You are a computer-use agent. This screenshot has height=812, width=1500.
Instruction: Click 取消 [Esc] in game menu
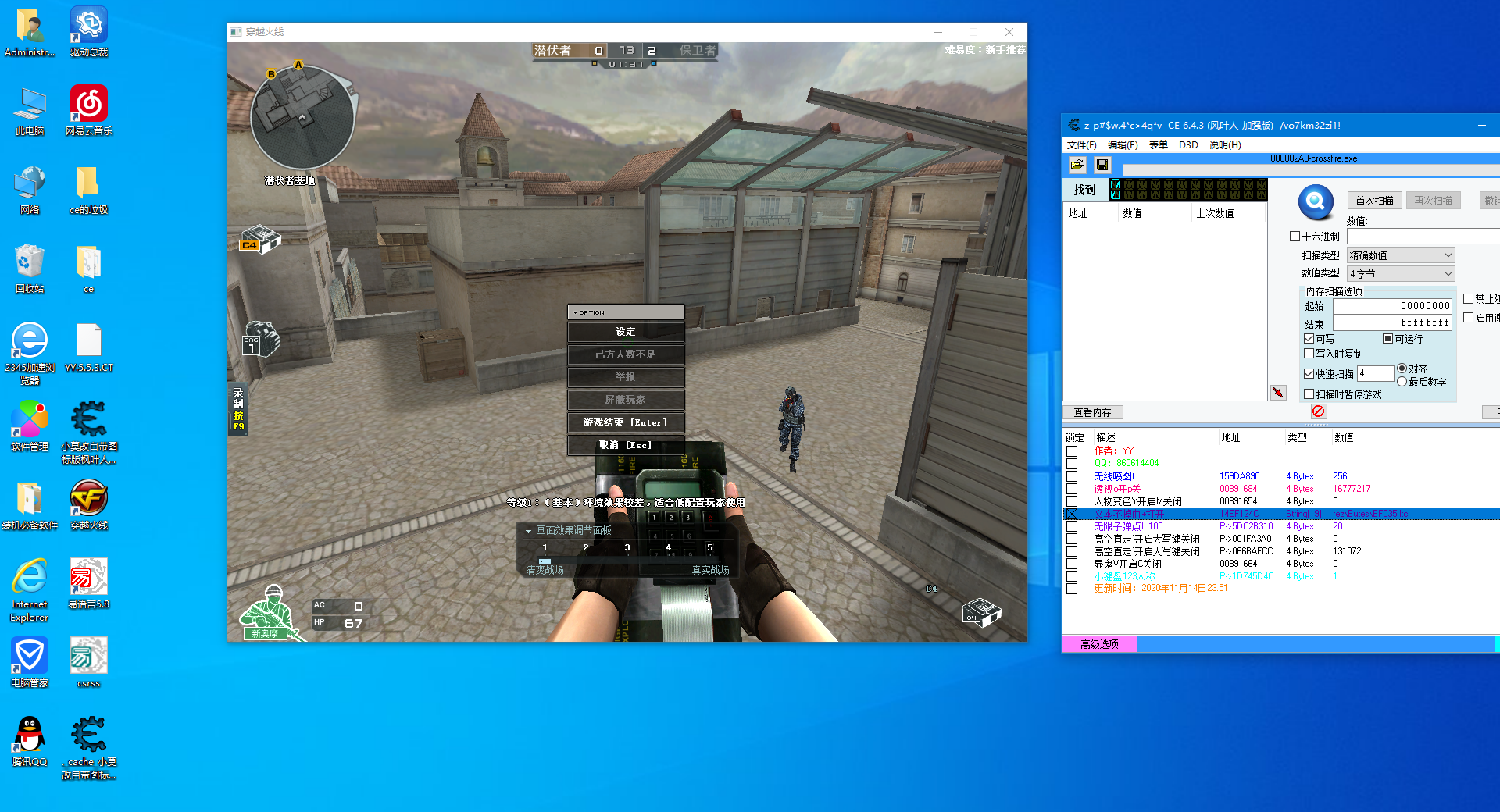tap(626, 445)
